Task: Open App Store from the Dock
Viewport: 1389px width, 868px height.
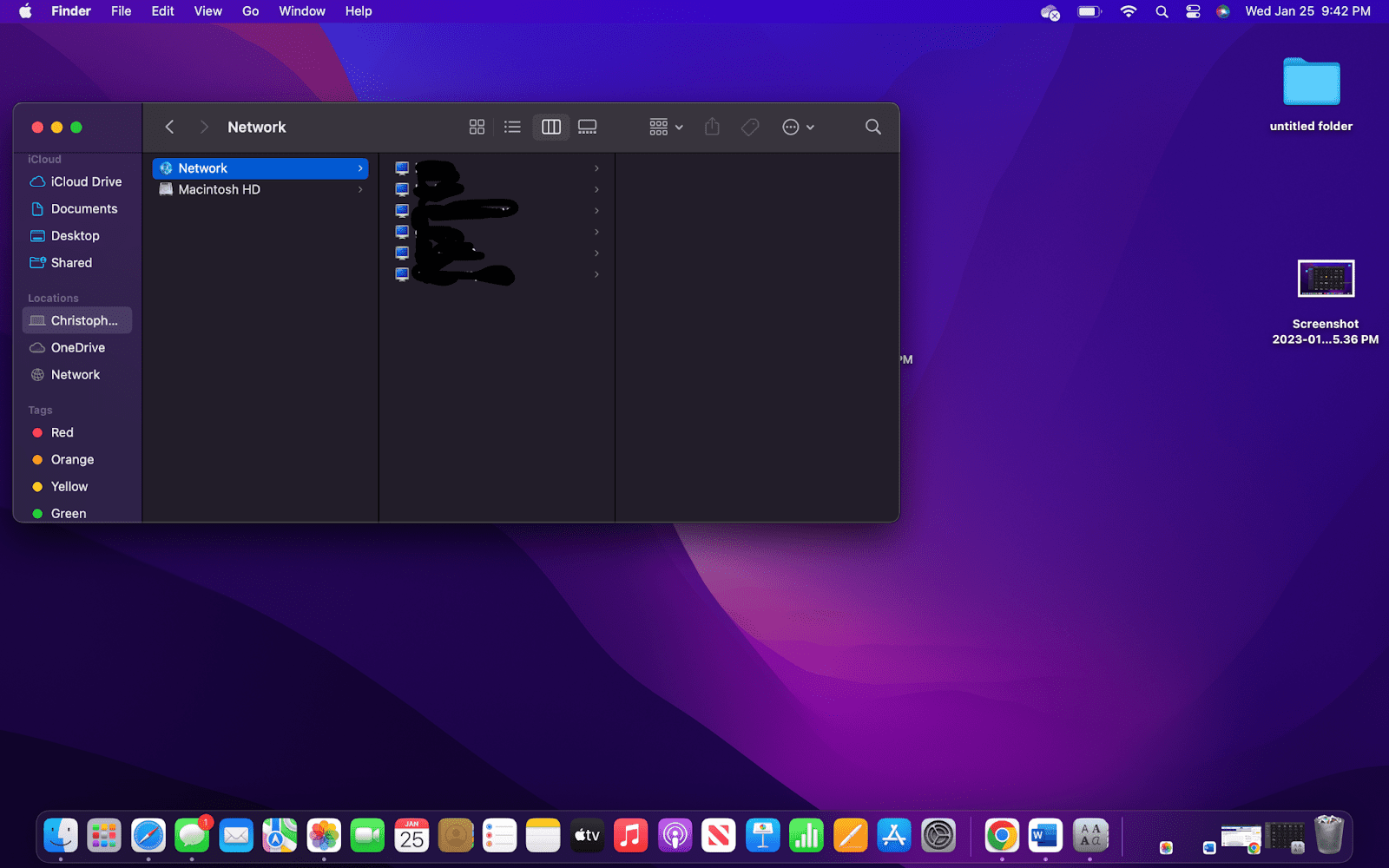Action: pyautogui.click(x=894, y=836)
